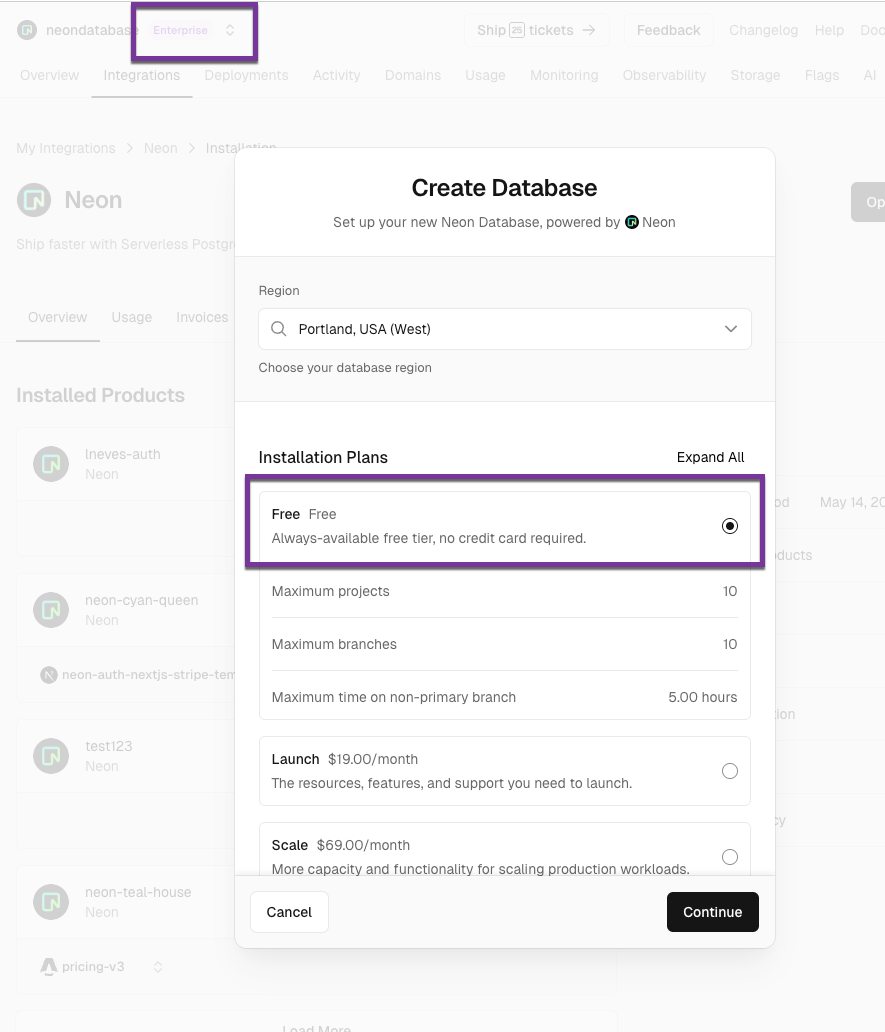Click the pricing-v3 project icon
This screenshot has width=885, height=1032.
49,967
